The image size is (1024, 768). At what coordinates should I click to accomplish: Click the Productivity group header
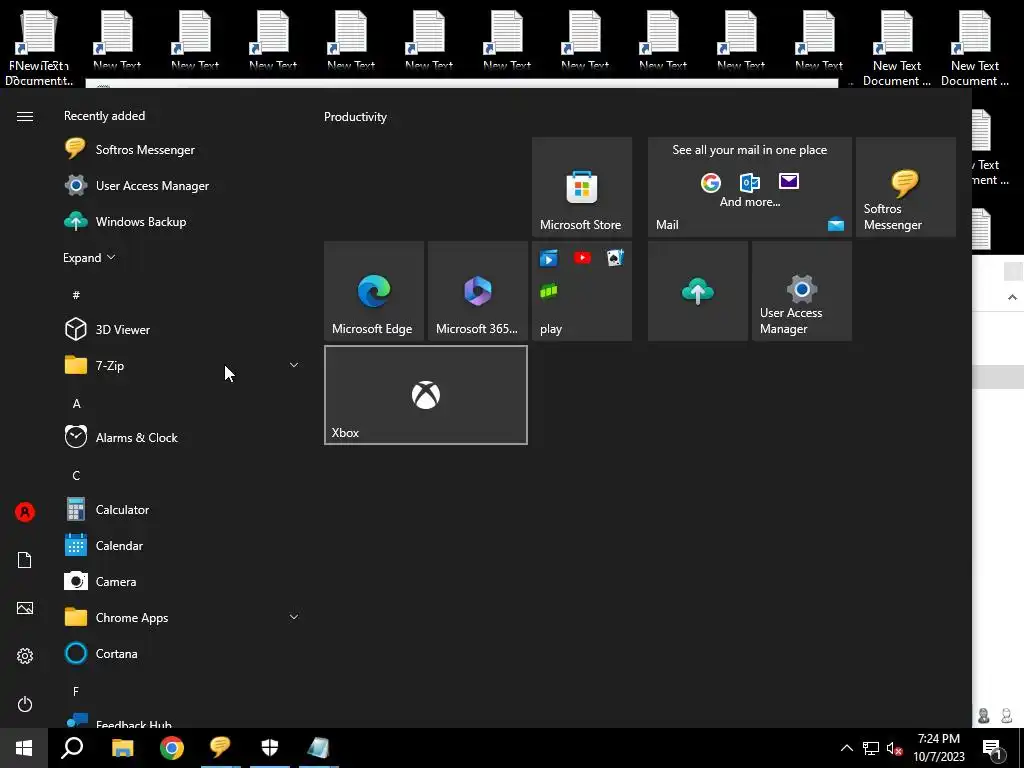click(355, 117)
